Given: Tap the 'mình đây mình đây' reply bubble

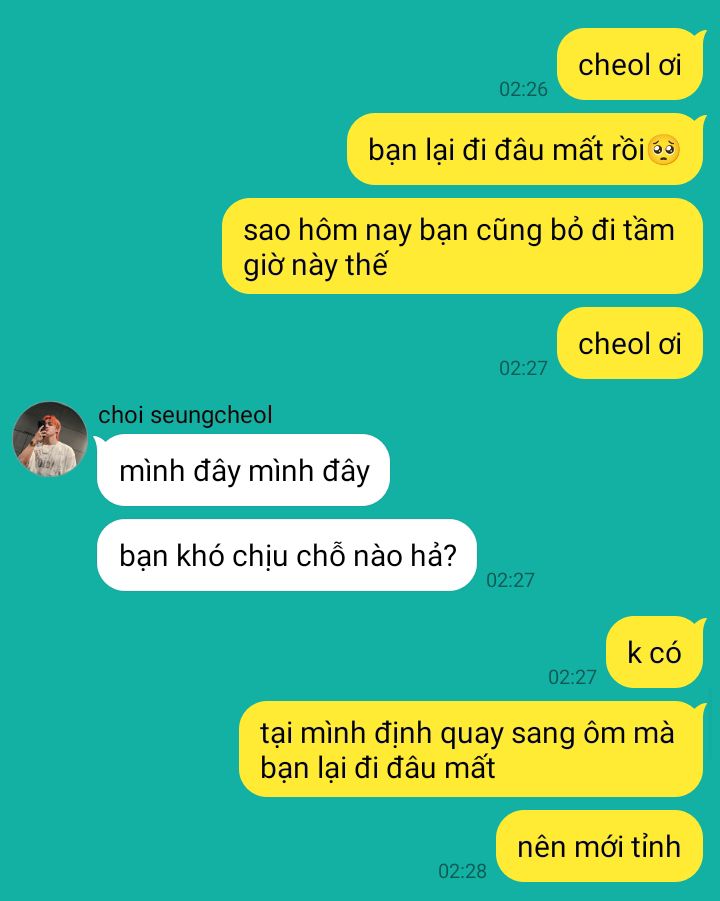Looking at the screenshot, I should pyautogui.click(x=244, y=471).
